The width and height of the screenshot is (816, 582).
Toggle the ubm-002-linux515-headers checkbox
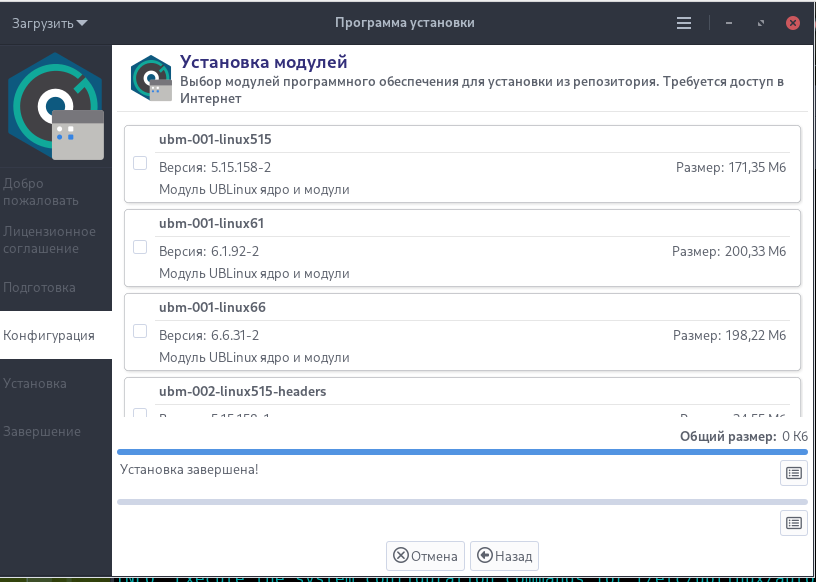[140, 413]
